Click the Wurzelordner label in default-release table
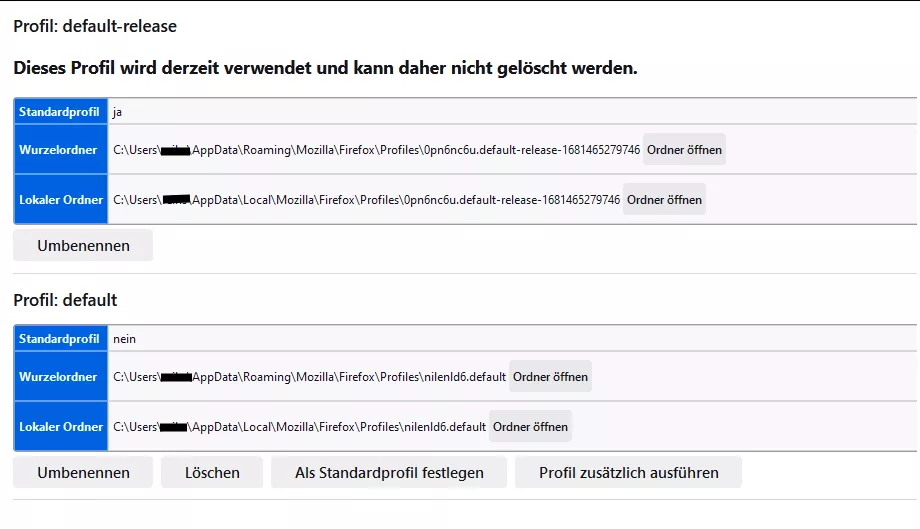Viewport: 920px width, 529px height. pos(58,150)
